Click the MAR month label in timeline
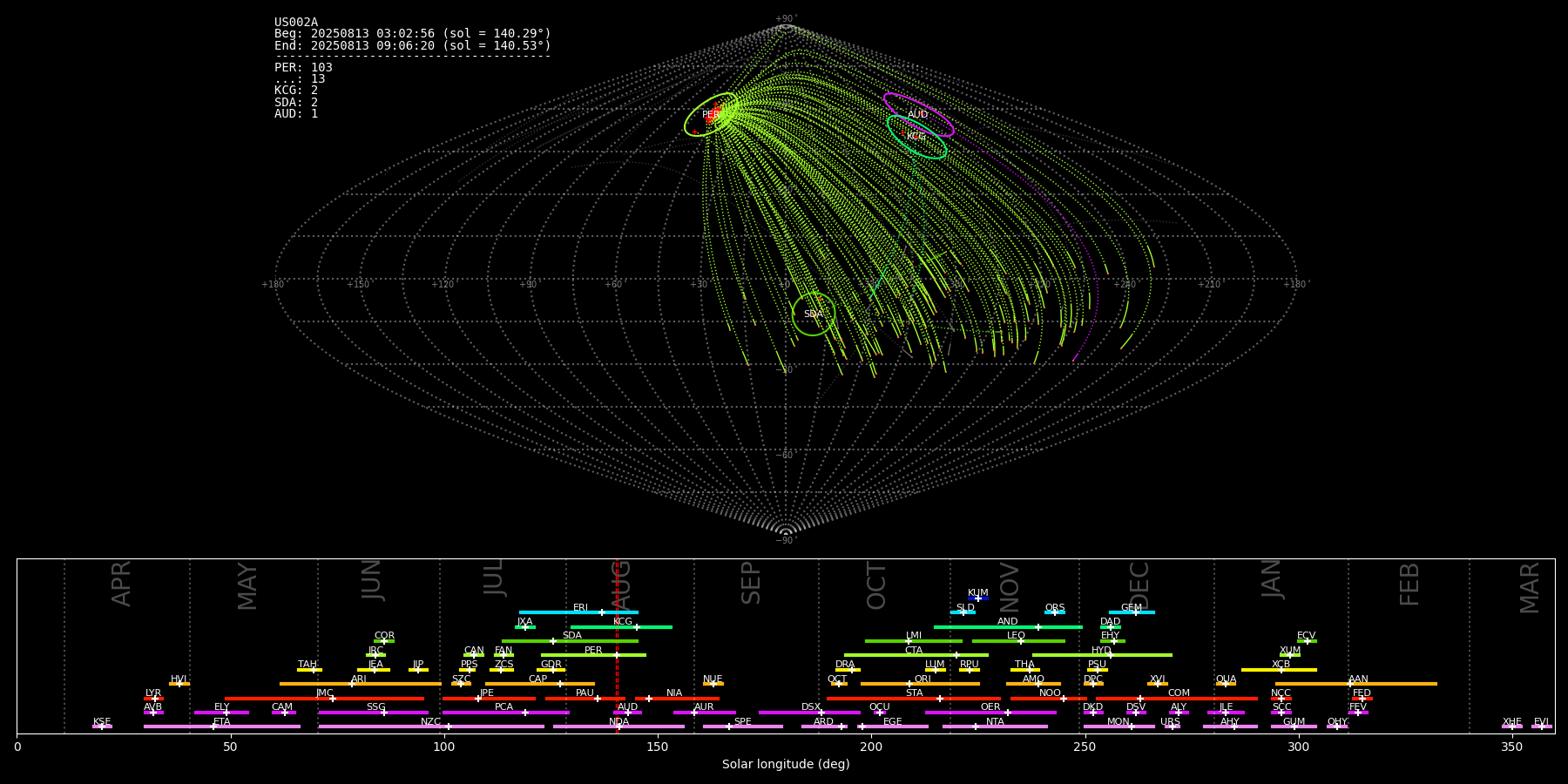The height and width of the screenshot is (784, 1568). (1530, 588)
